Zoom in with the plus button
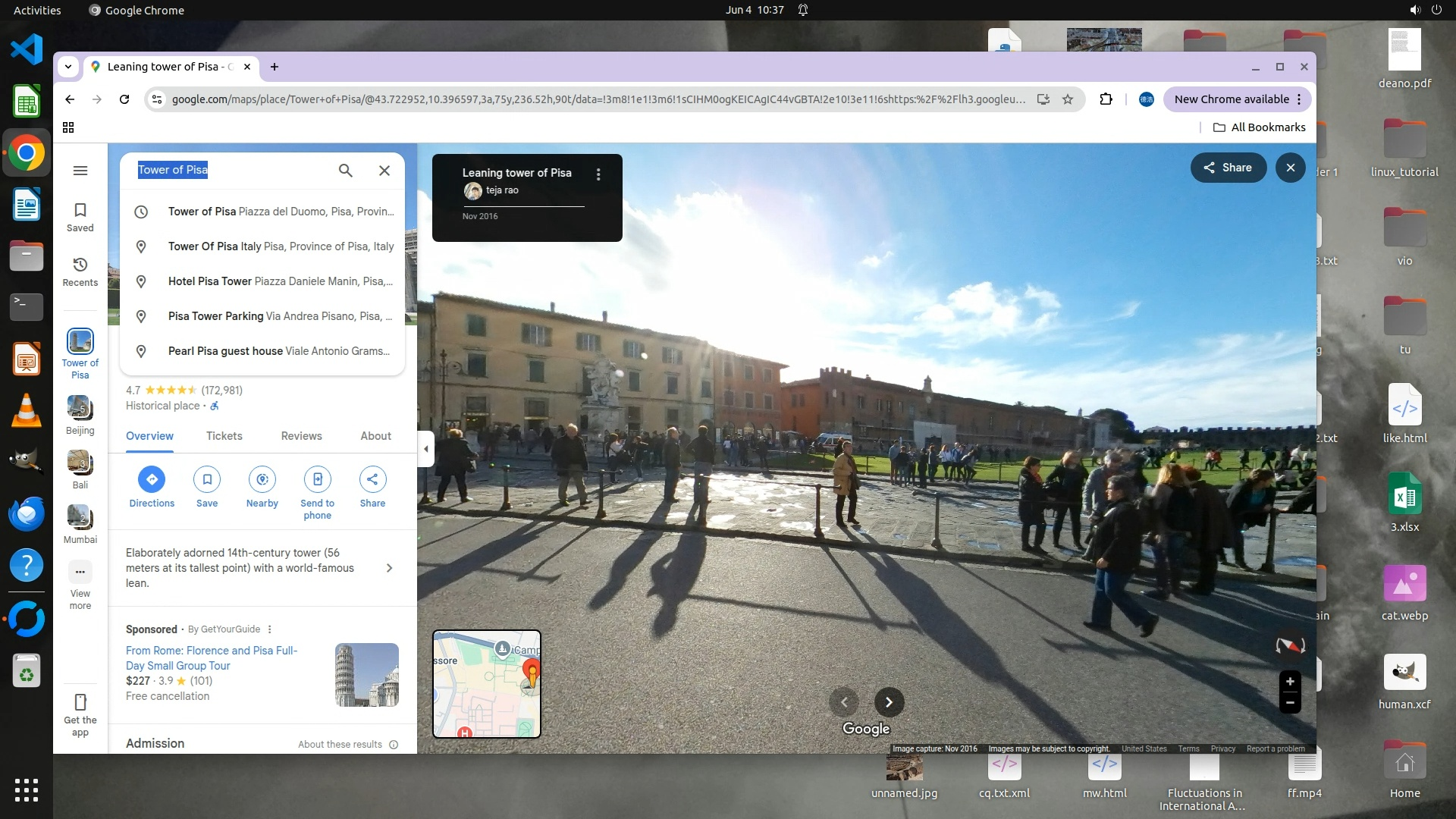This screenshot has height=819, width=1456. [x=1290, y=681]
